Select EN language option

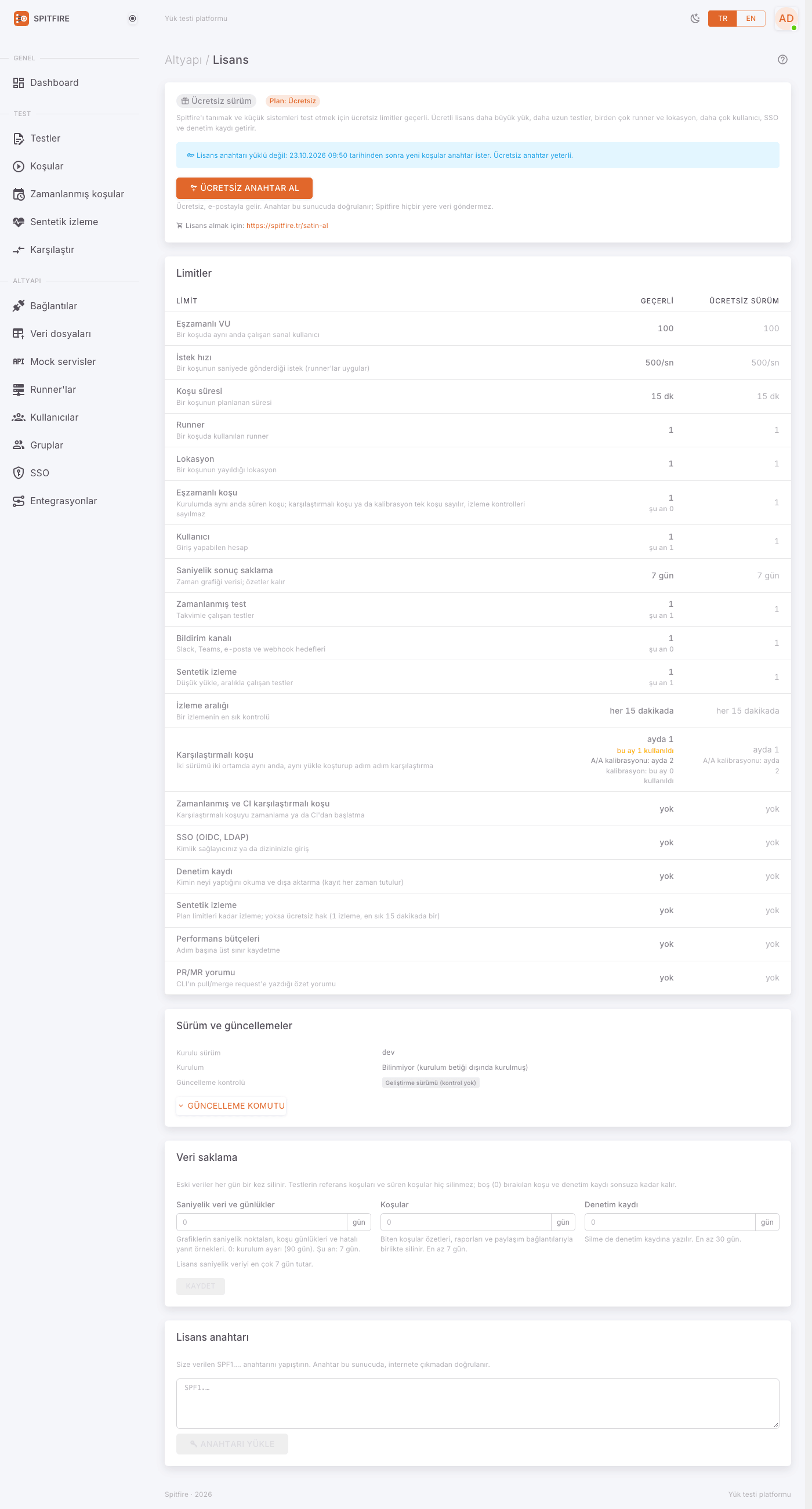(751, 19)
